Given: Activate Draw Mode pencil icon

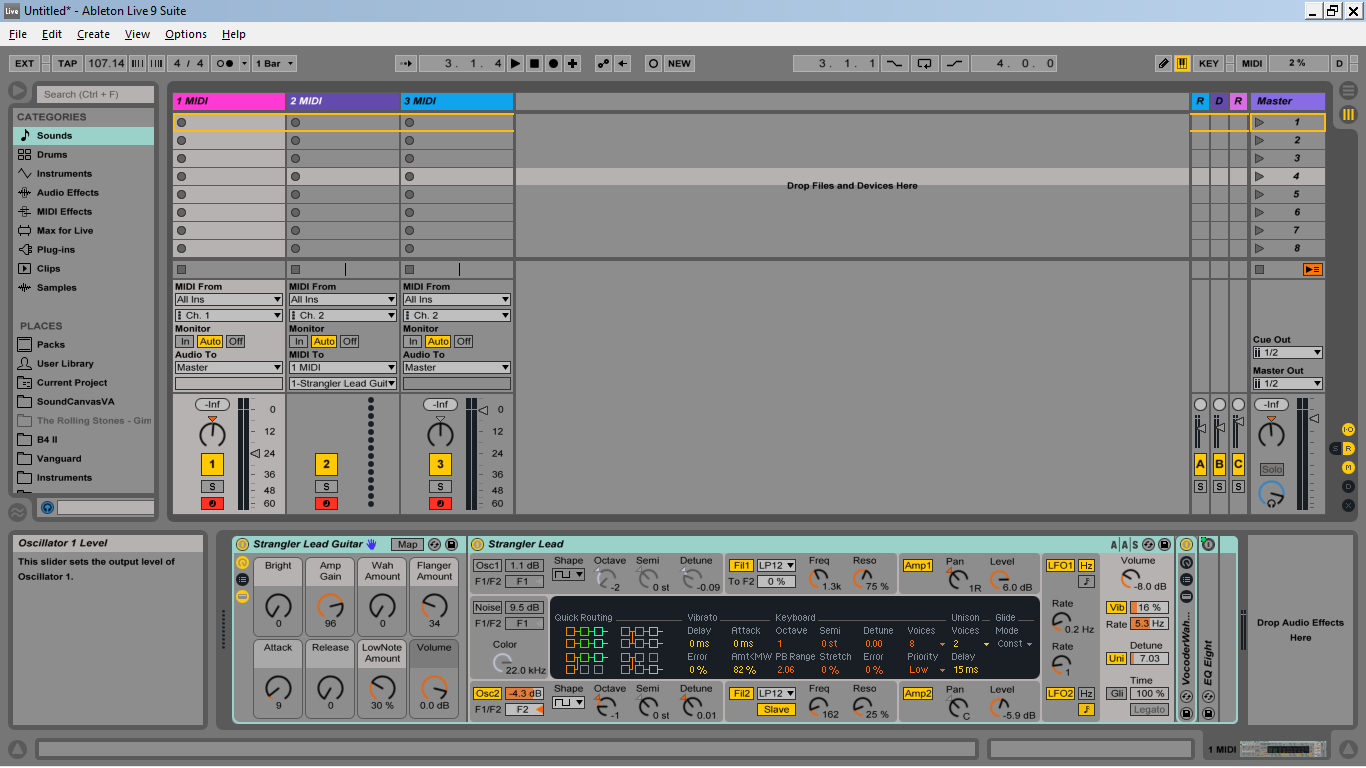Looking at the screenshot, I should [1163, 63].
